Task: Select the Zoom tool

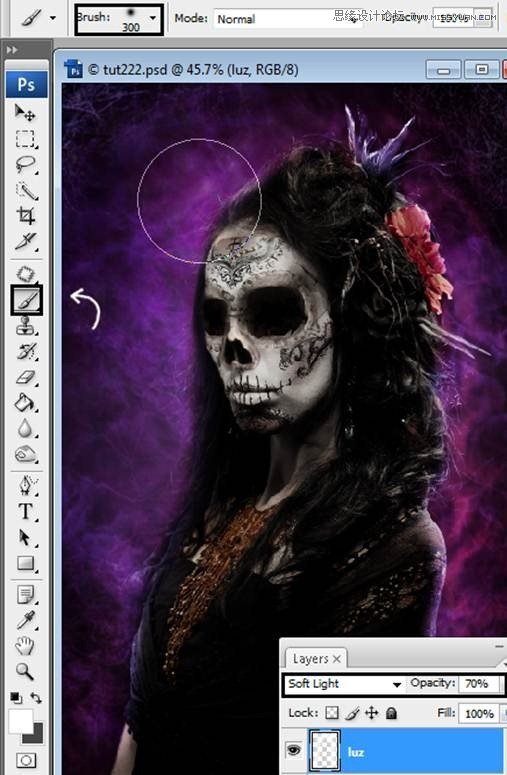Action: click(x=25, y=672)
